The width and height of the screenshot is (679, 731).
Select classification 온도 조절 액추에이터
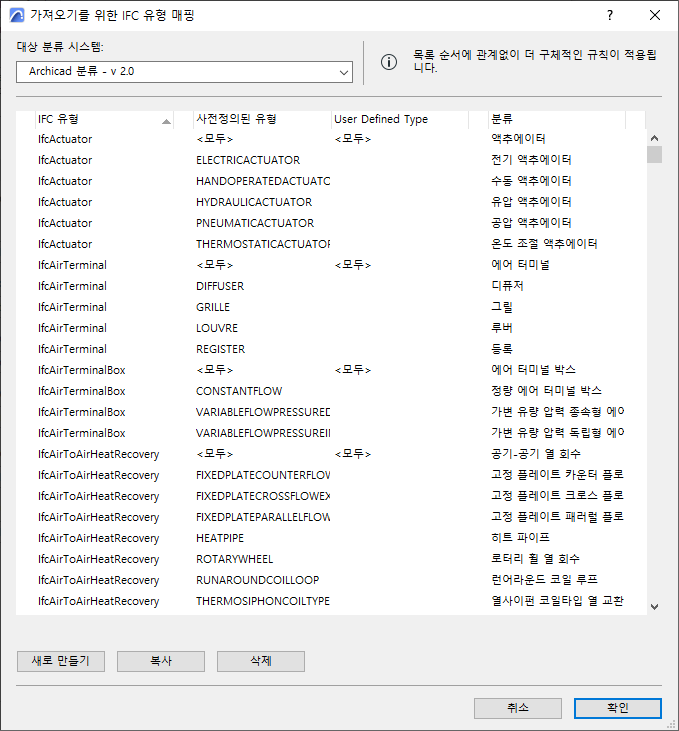point(544,244)
